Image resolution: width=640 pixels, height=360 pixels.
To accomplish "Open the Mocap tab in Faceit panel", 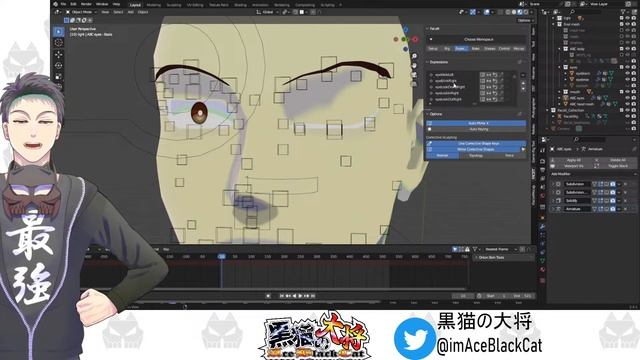I will (x=519, y=49).
